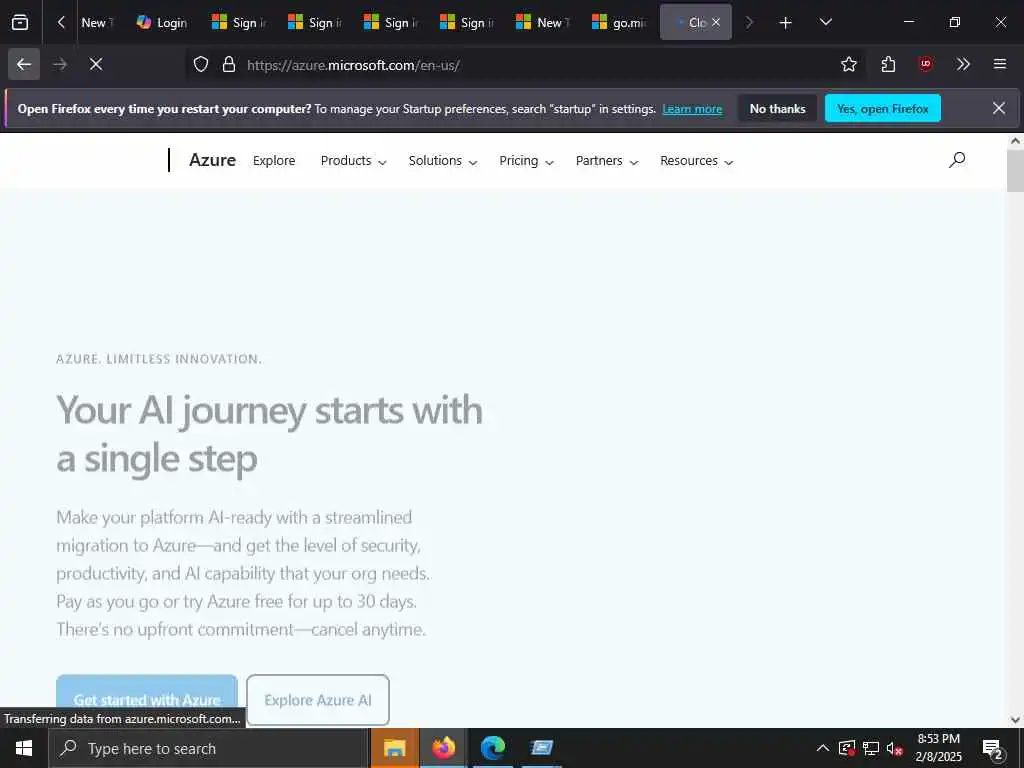The width and height of the screenshot is (1024, 768).
Task: Open File Explorer from taskbar
Action: pyautogui.click(x=394, y=748)
